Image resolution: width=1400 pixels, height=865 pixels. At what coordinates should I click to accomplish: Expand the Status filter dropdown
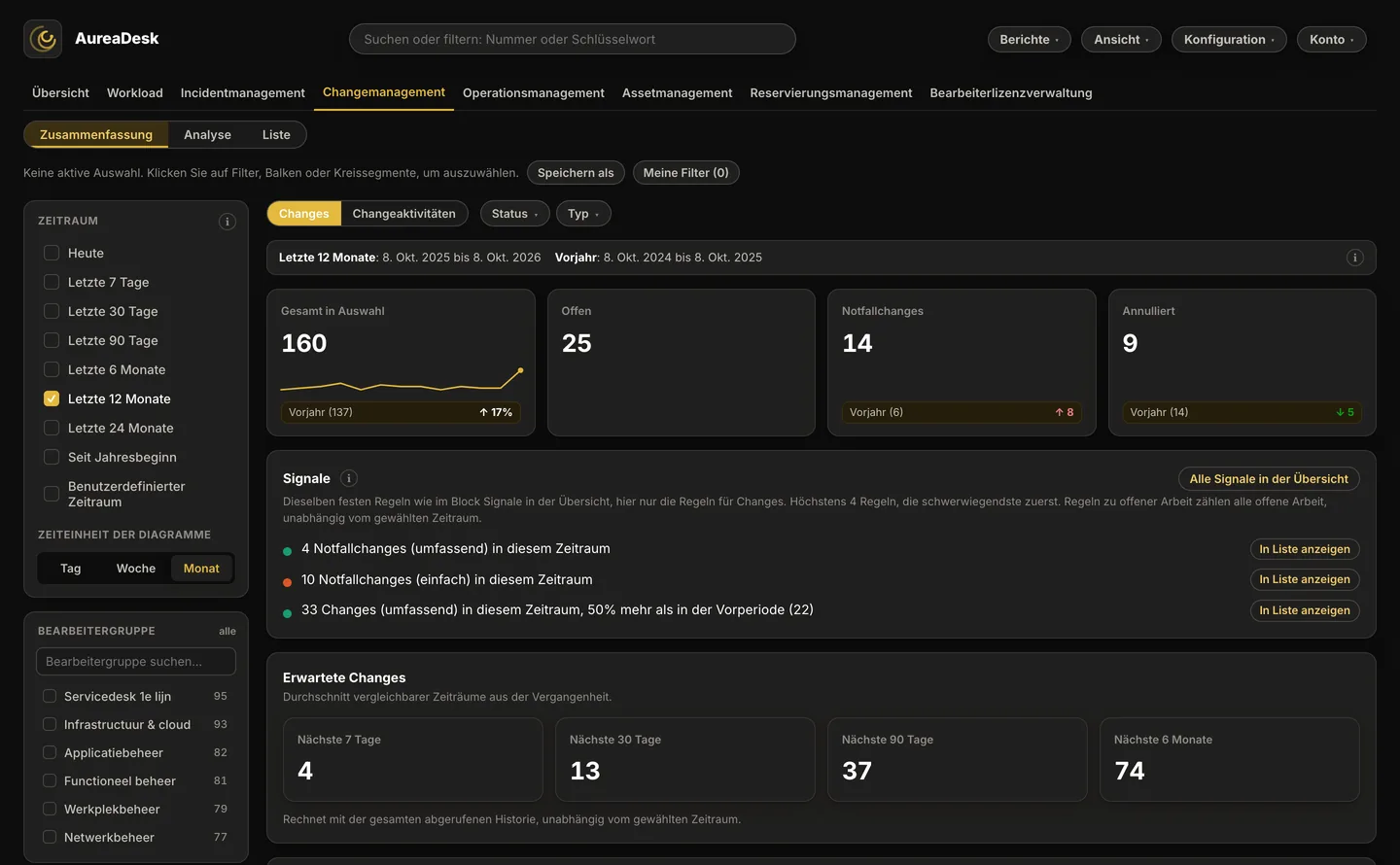[515, 214]
